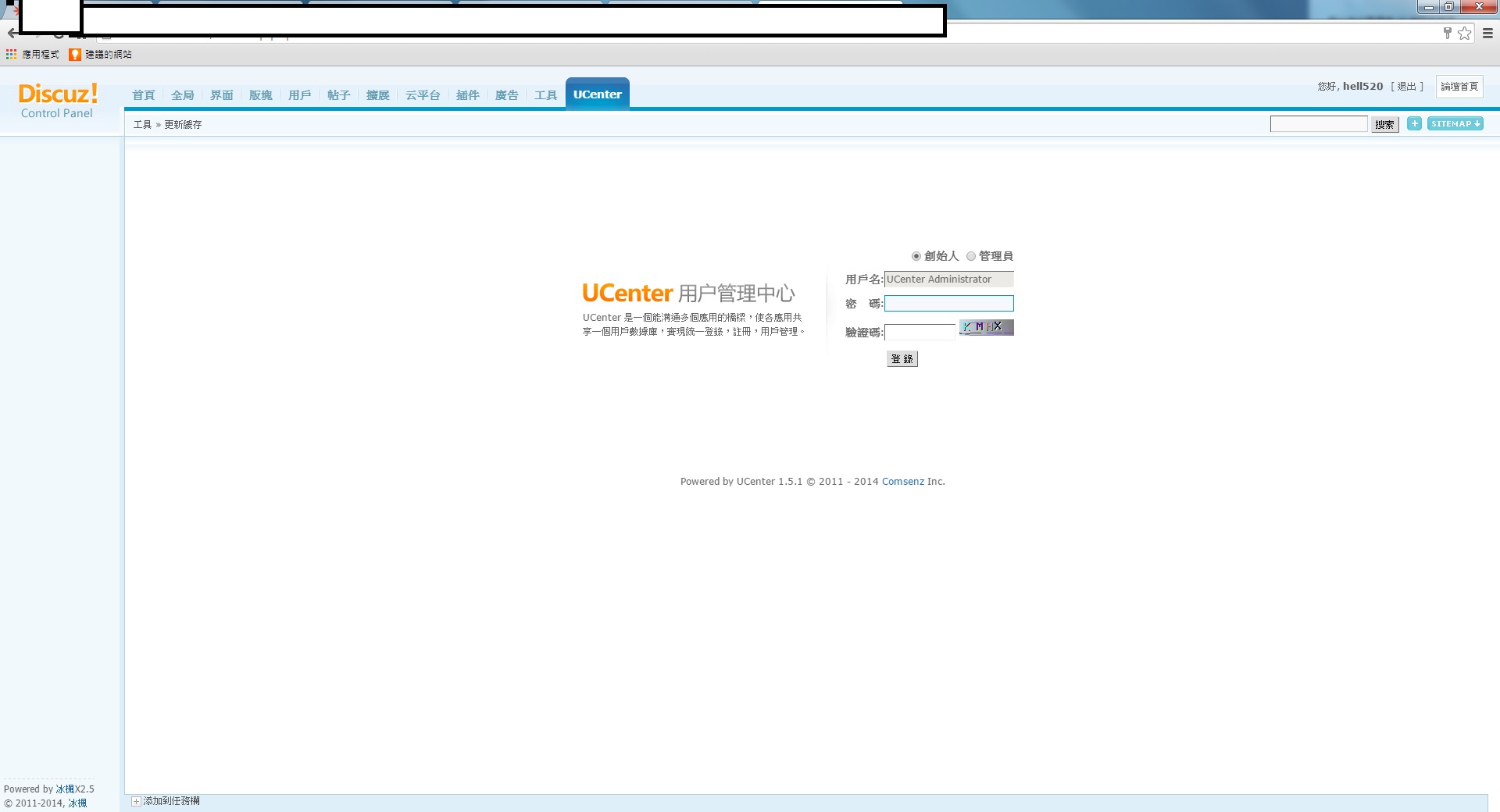Focus the 密碼 password field
The height and width of the screenshot is (812, 1500).
(949, 303)
